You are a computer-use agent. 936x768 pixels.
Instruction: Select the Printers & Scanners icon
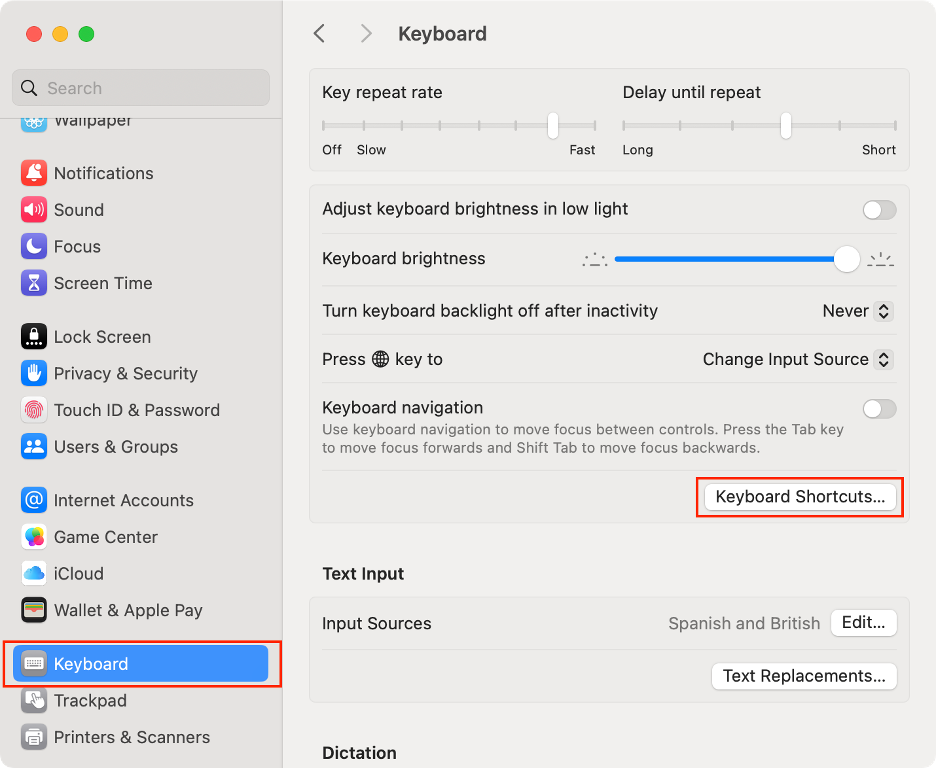tap(31, 737)
